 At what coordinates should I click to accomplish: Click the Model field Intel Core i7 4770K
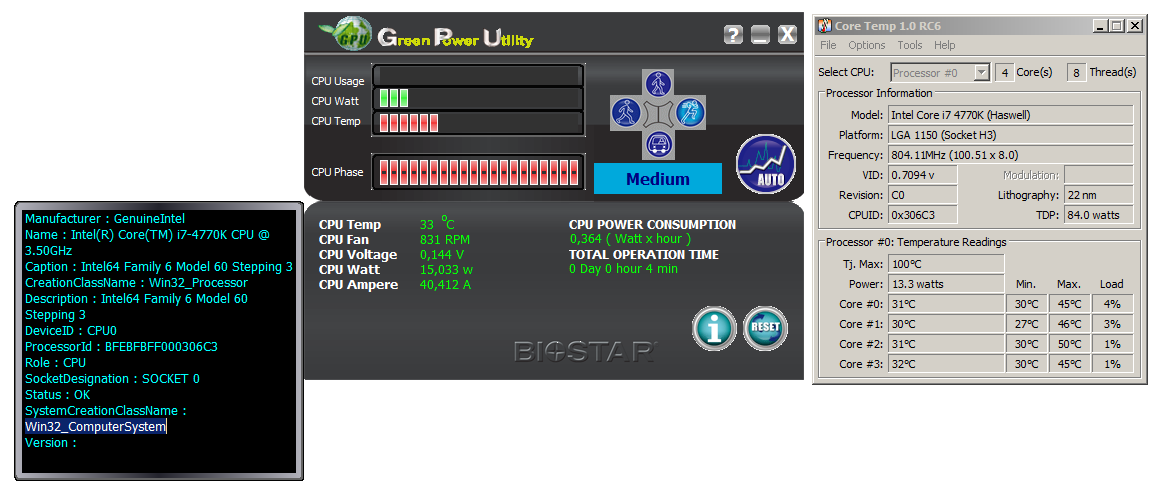[1010, 114]
